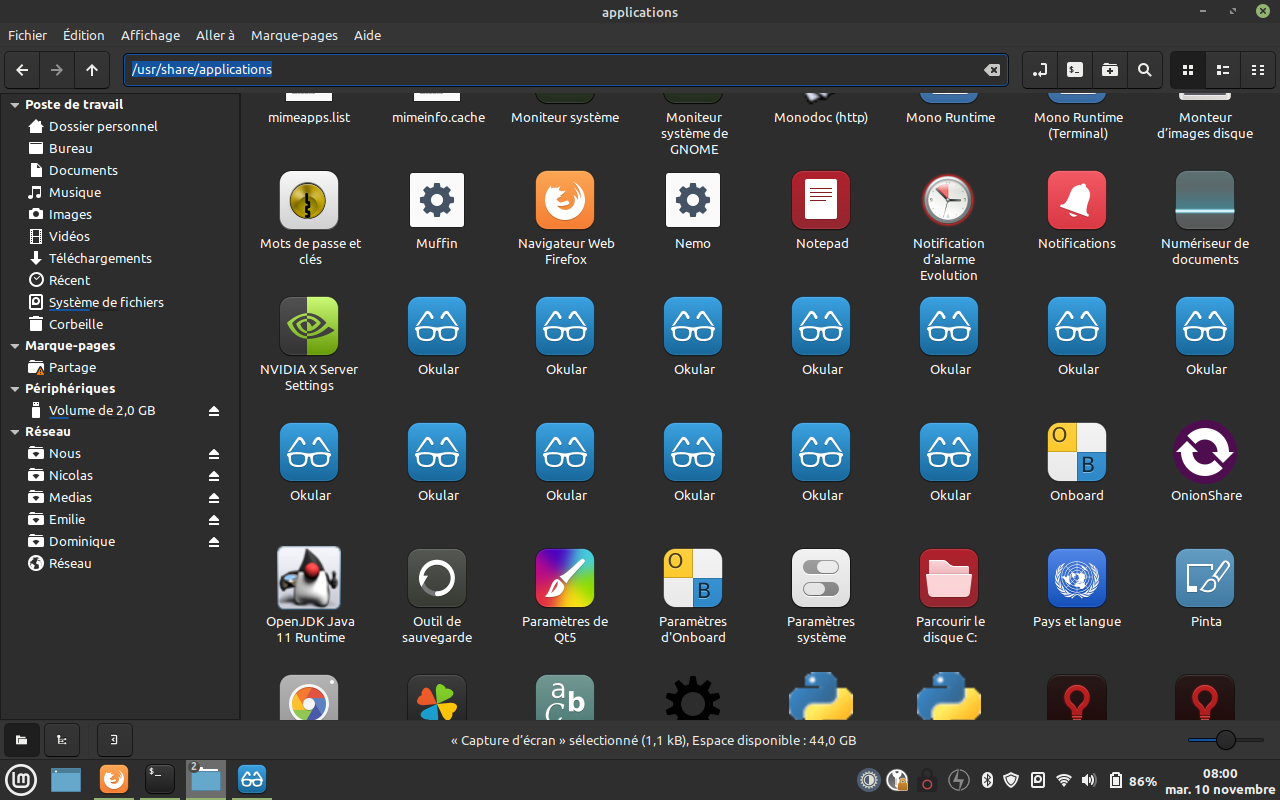Open the volume control in system tray
Screen dimensions: 1280x800
pos(1089,781)
